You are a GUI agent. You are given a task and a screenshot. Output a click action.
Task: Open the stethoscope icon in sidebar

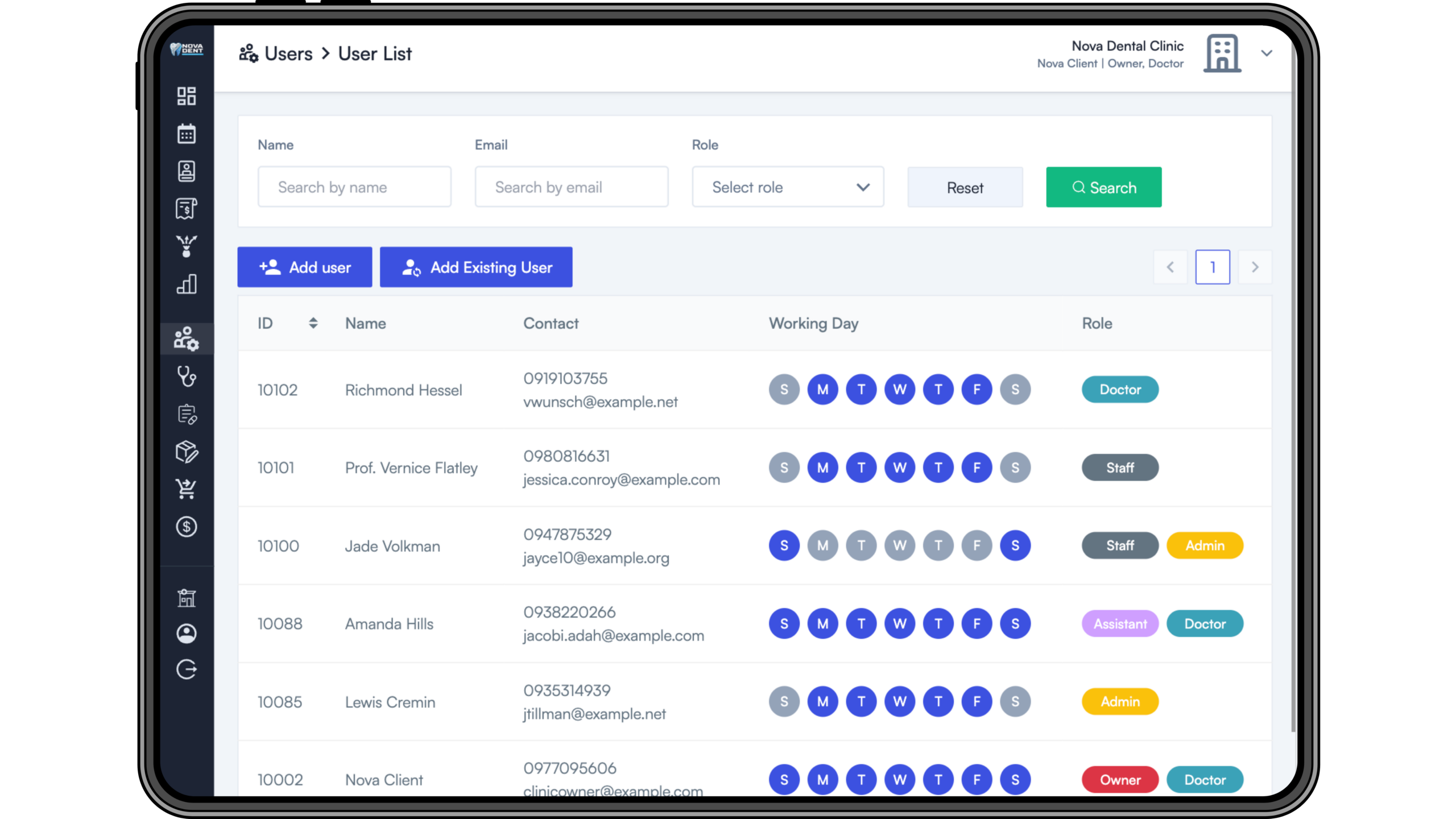(x=186, y=377)
